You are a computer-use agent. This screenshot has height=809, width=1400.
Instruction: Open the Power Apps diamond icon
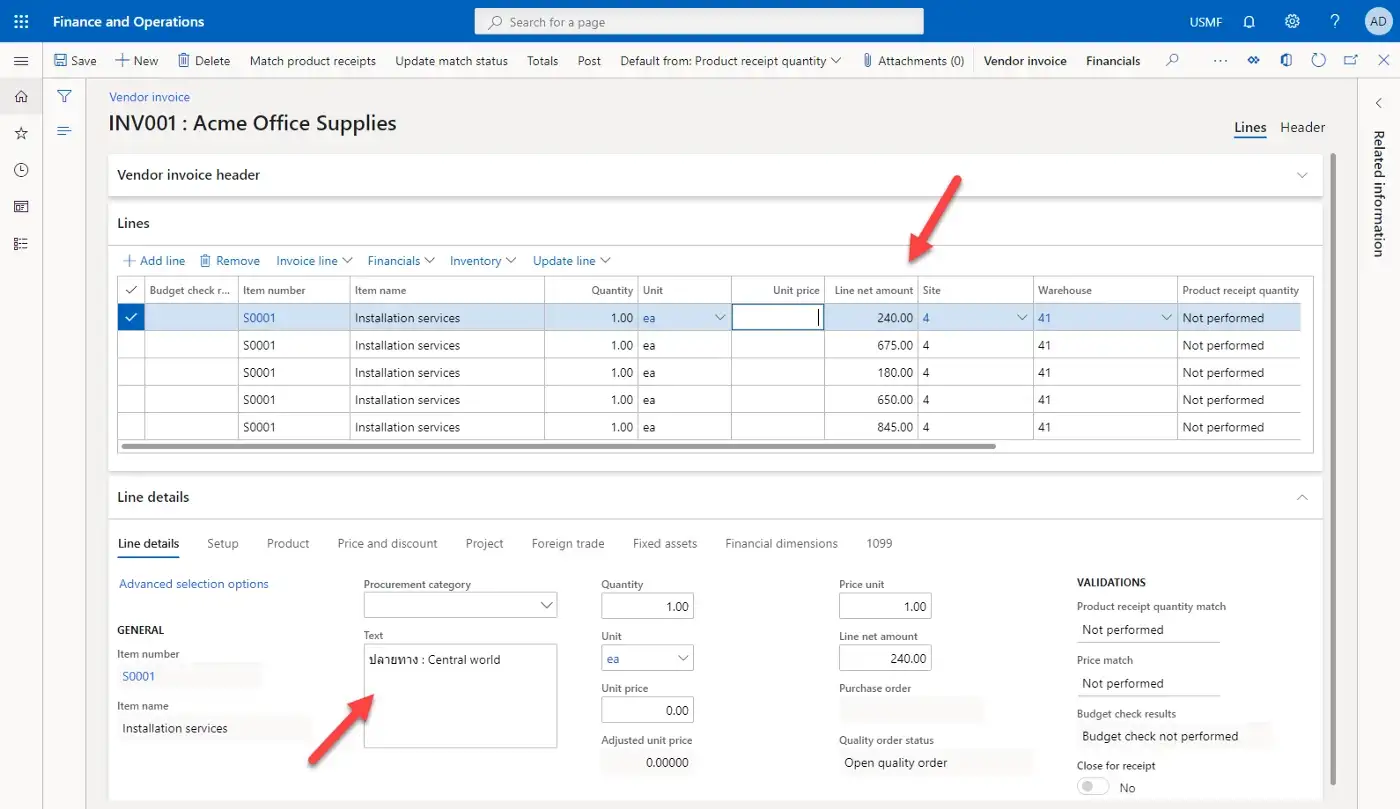click(1253, 61)
